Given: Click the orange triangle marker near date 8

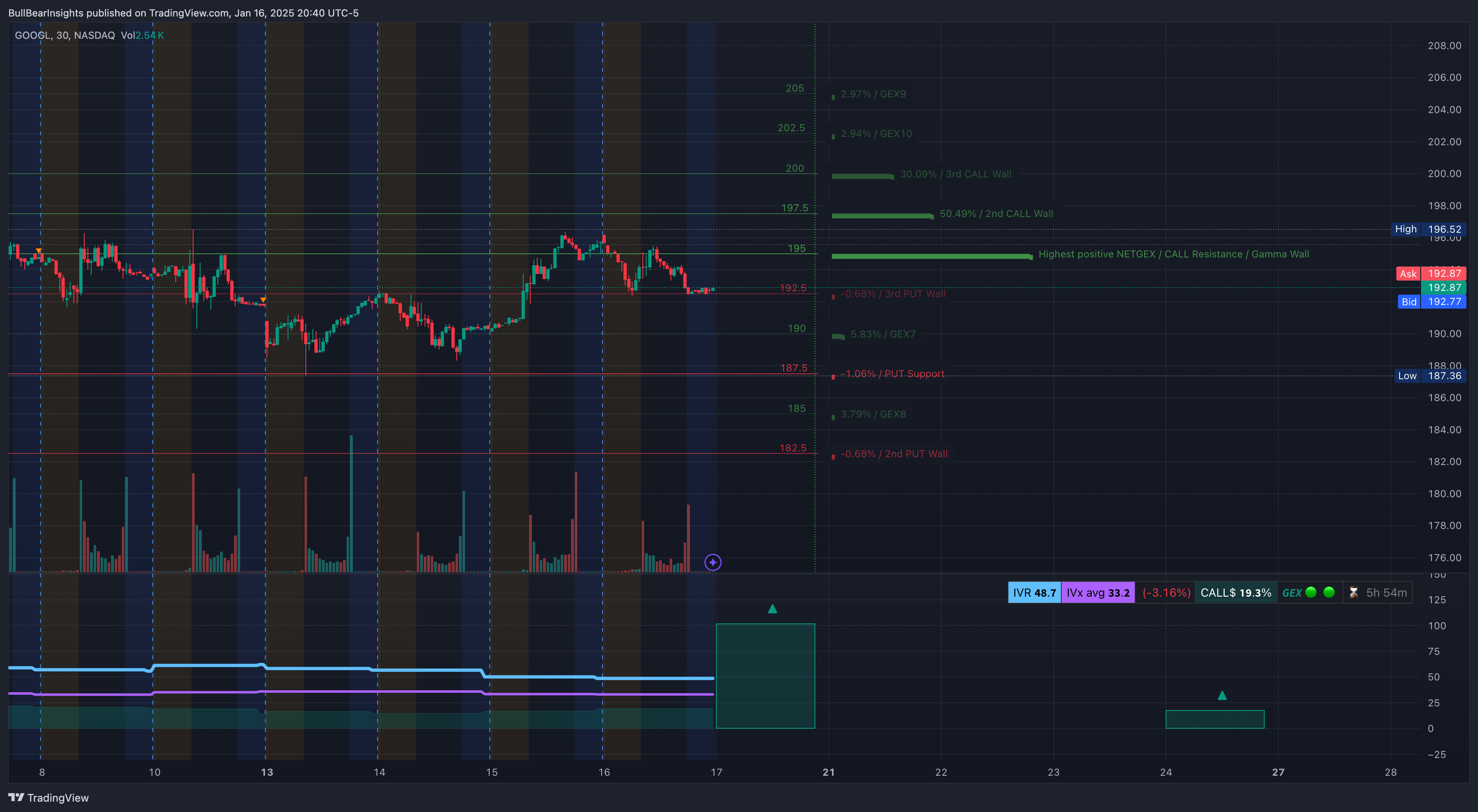Looking at the screenshot, I should (x=38, y=251).
